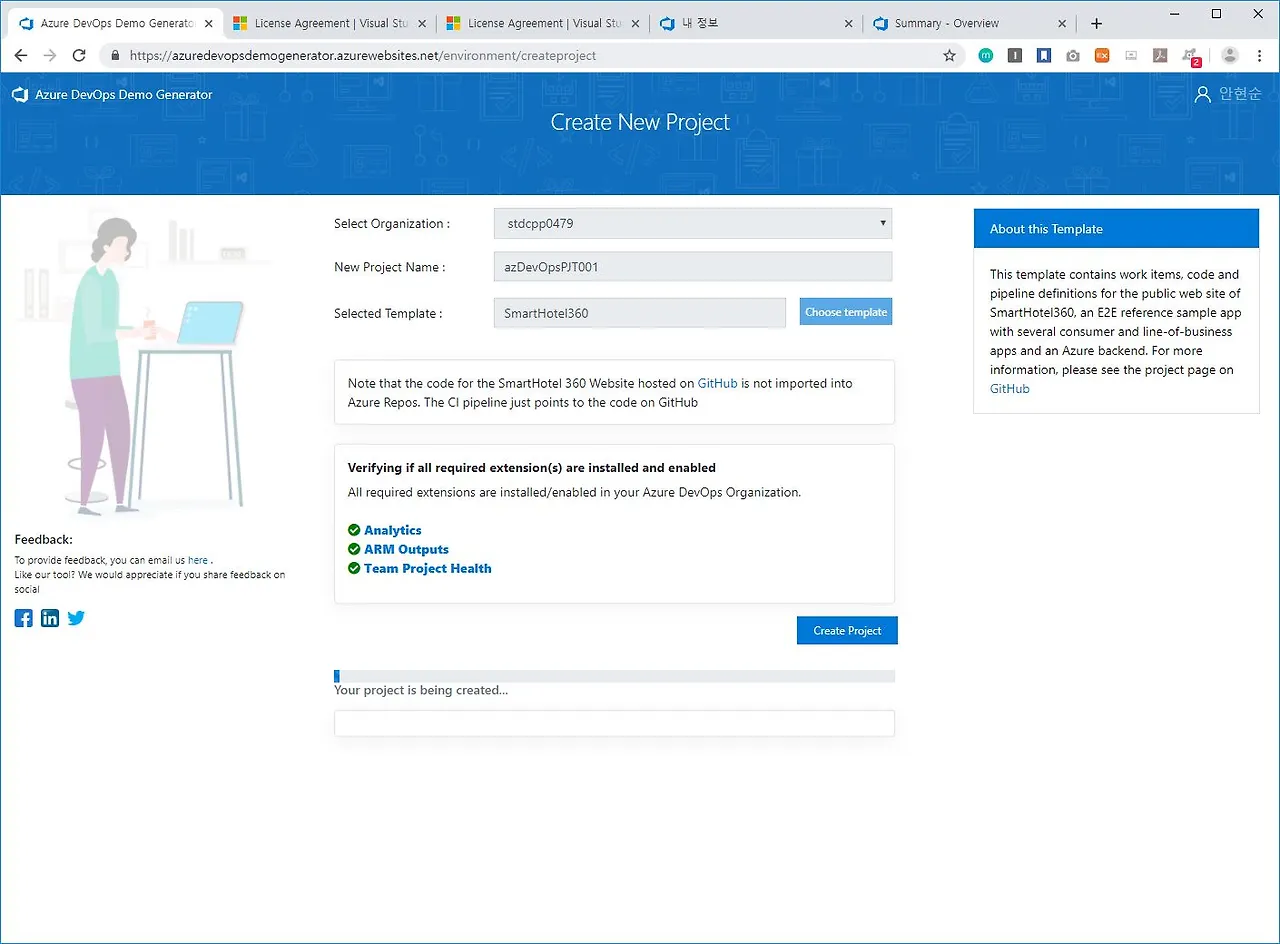1280x944 pixels.
Task: Open the GitHub link in About this Template
Action: click(1009, 389)
